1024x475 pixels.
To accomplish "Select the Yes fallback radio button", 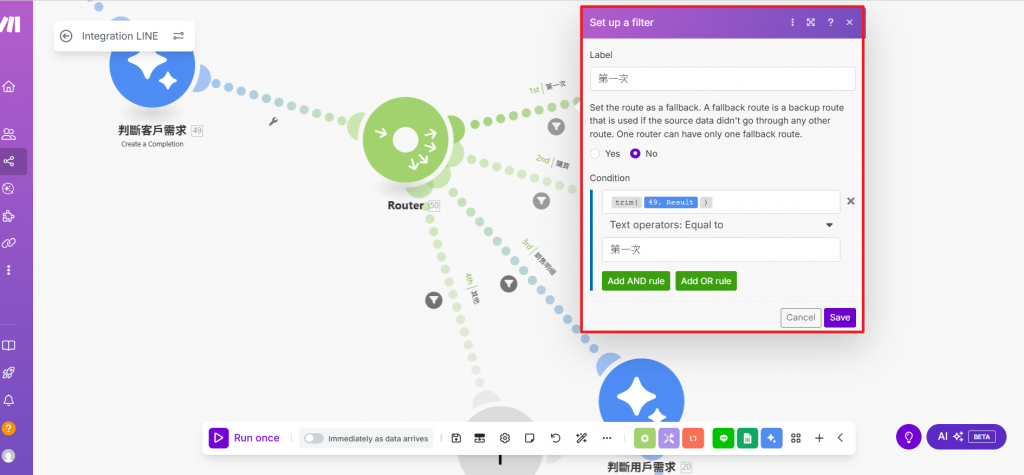I will (594, 154).
